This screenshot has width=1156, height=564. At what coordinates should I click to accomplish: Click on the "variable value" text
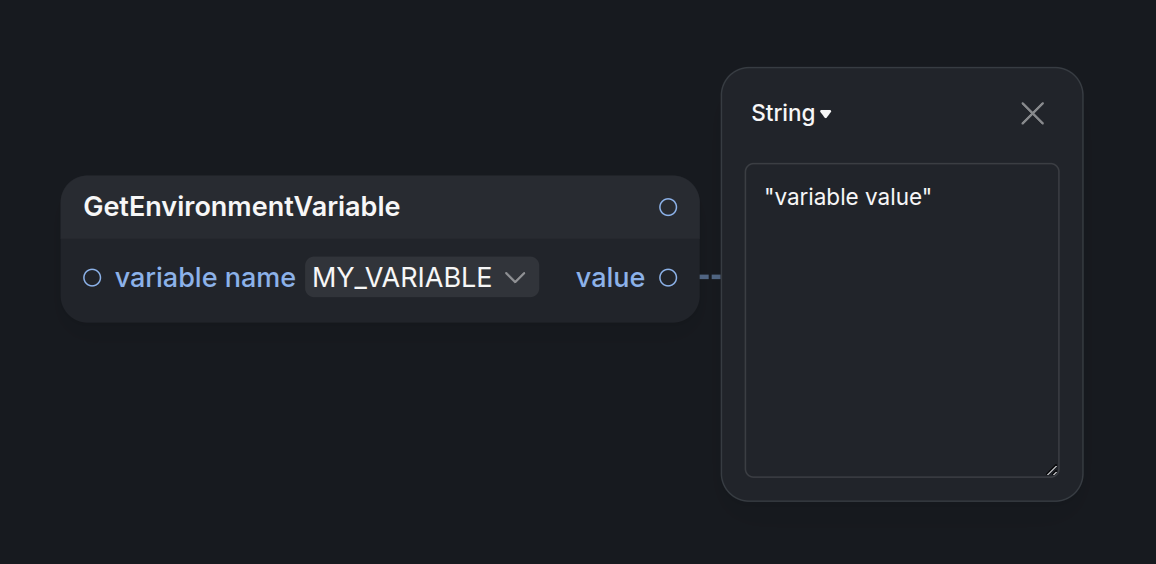click(848, 197)
